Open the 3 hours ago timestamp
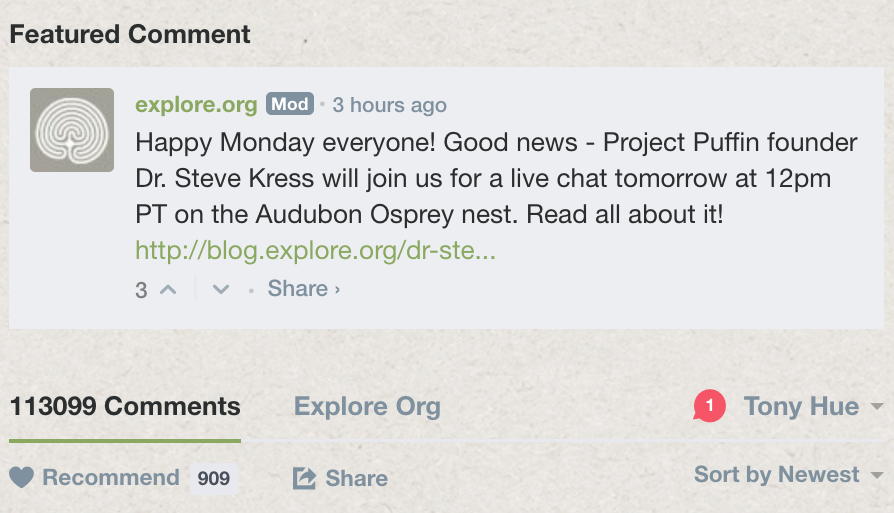The height and width of the screenshot is (513, 894). point(389,104)
